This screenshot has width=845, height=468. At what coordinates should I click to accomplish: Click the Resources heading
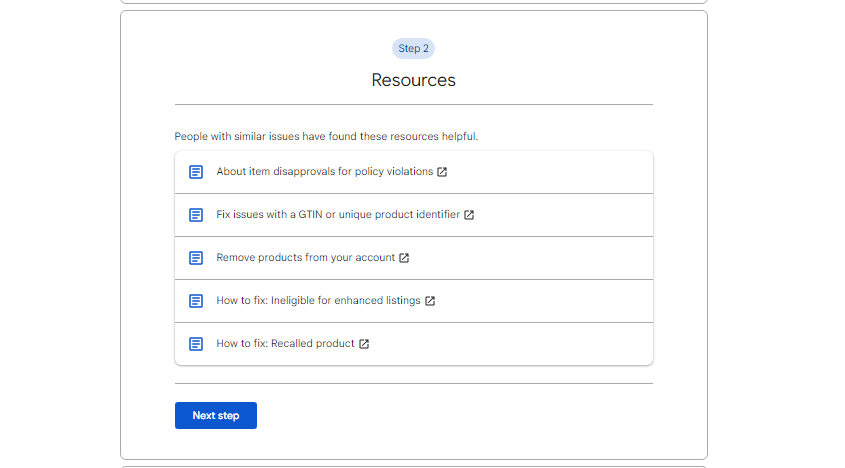click(413, 80)
